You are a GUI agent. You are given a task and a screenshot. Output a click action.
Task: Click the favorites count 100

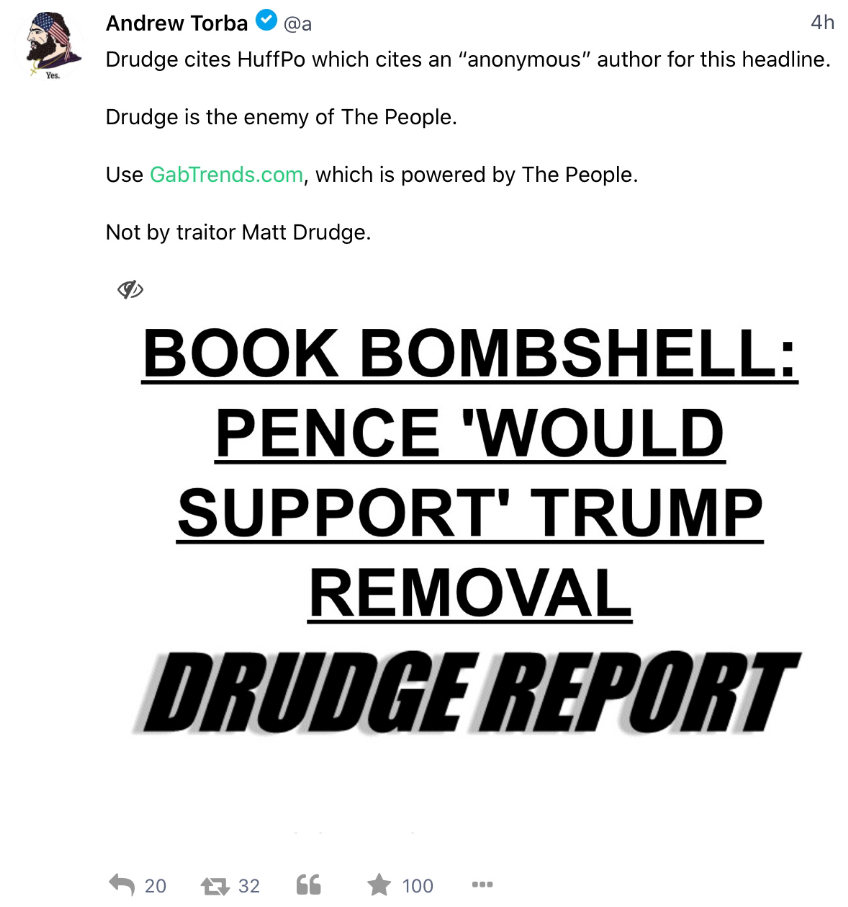pos(418,886)
